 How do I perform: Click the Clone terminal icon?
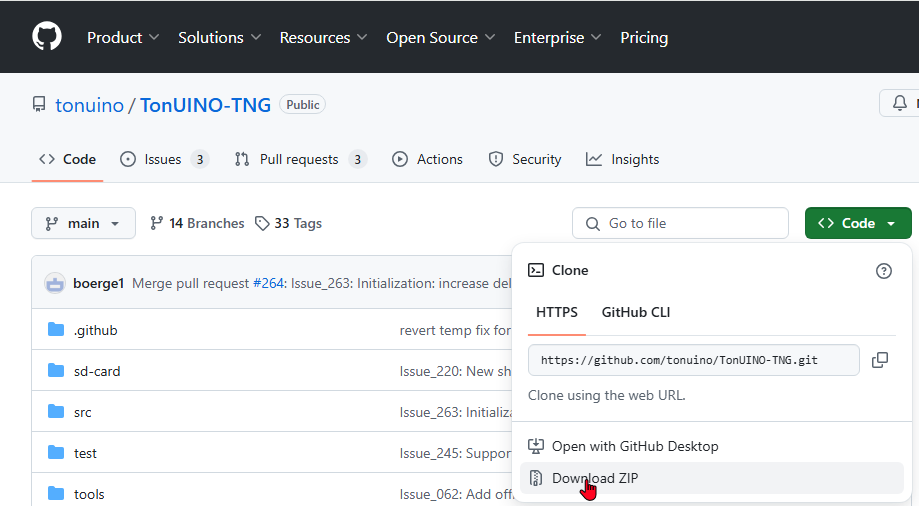[x=536, y=270]
